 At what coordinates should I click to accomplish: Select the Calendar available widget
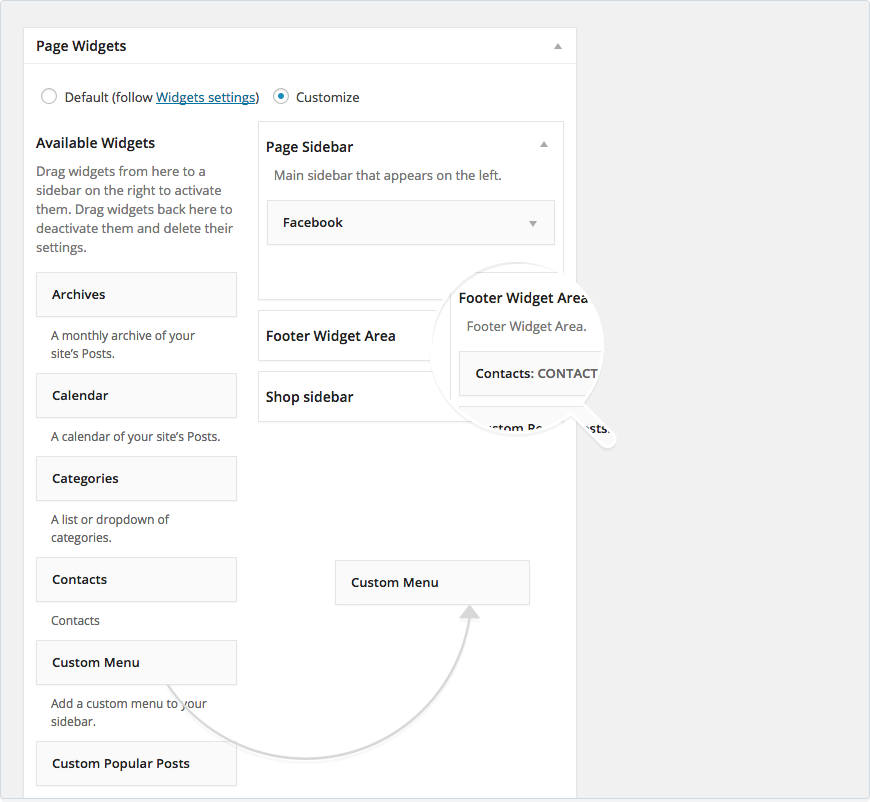click(x=136, y=396)
